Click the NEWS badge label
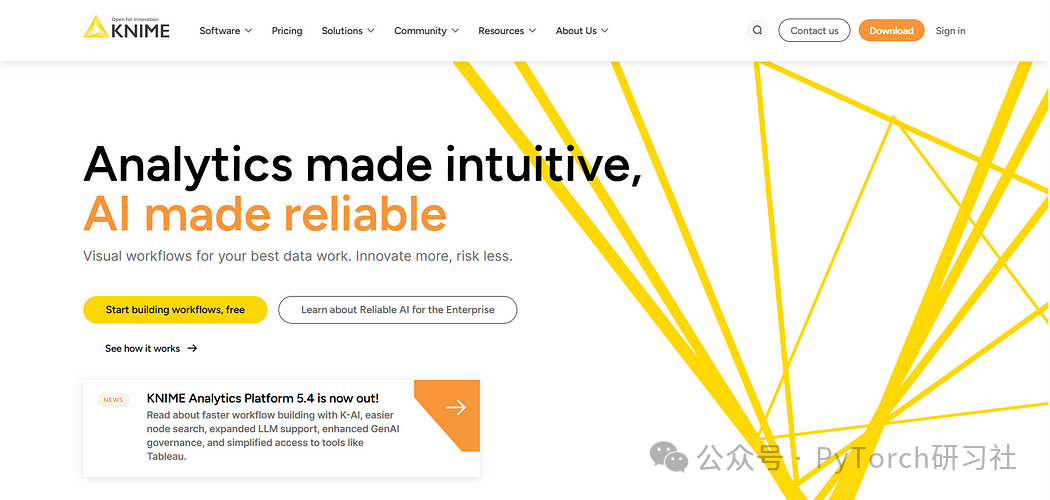The width and height of the screenshot is (1050, 500). coord(113,400)
